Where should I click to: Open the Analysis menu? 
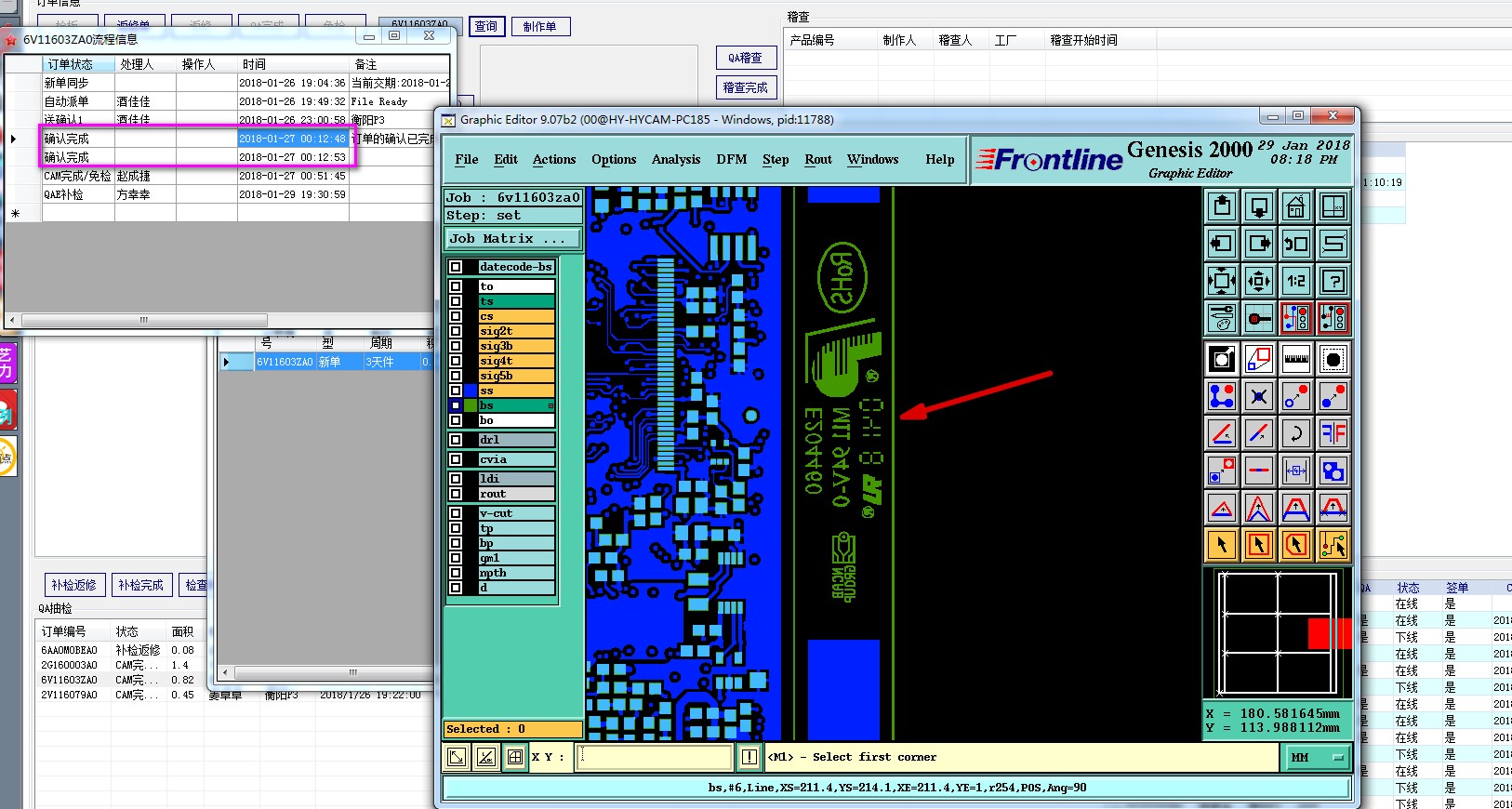[676, 160]
